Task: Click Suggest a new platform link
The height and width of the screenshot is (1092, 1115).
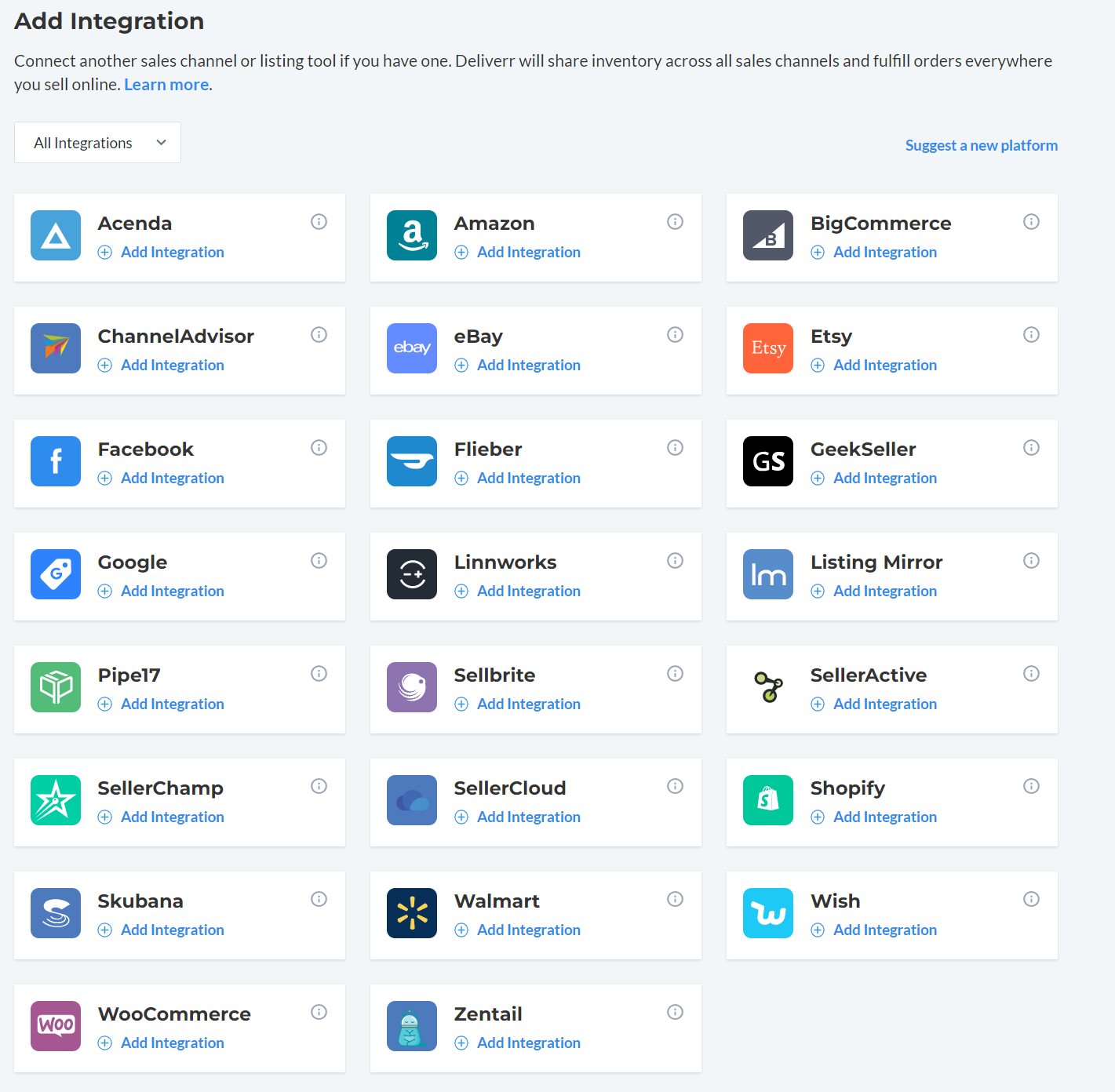Action: pyautogui.click(x=982, y=145)
